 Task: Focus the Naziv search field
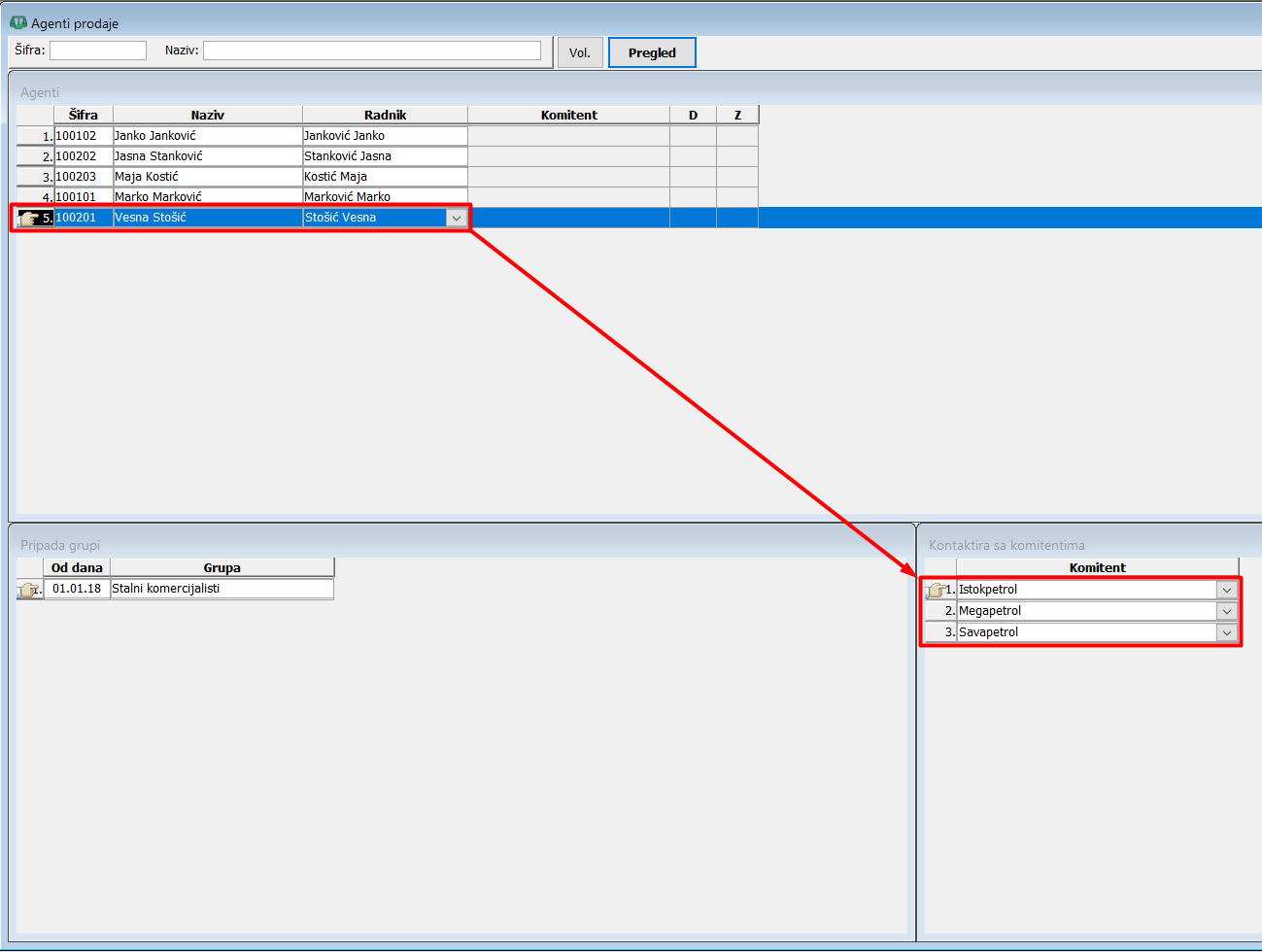(372, 51)
